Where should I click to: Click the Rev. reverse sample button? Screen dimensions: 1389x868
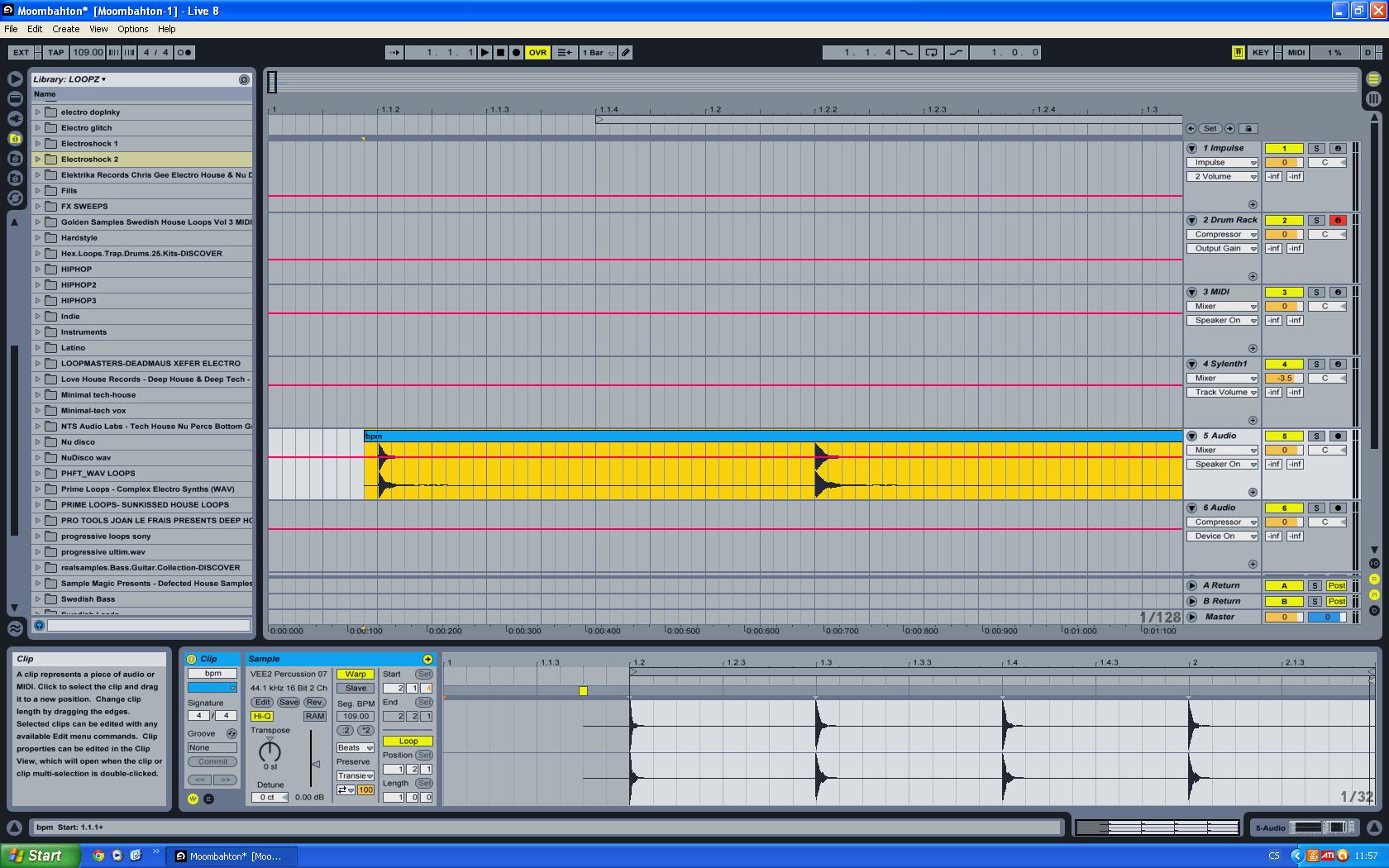tap(315, 702)
